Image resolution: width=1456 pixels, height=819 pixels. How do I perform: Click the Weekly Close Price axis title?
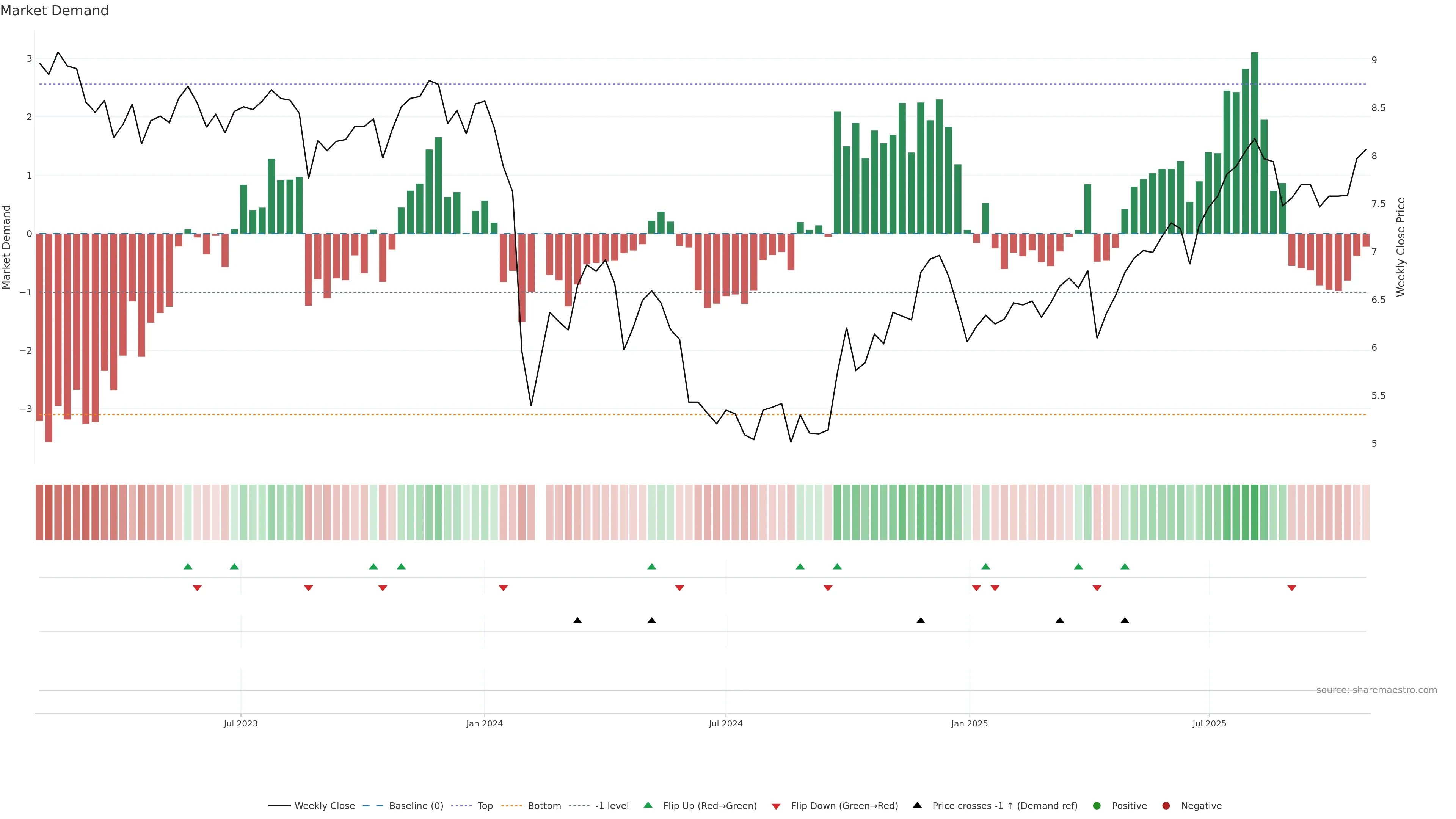pos(1401,247)
